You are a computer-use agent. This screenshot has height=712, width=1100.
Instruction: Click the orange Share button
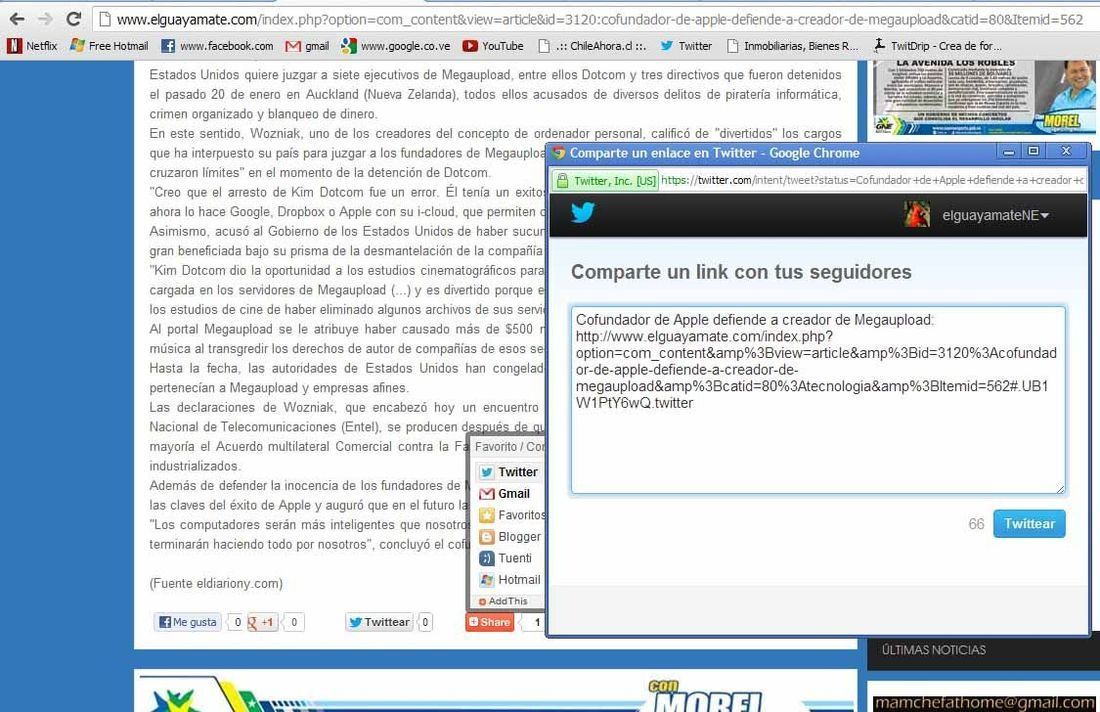pos(490,622)
